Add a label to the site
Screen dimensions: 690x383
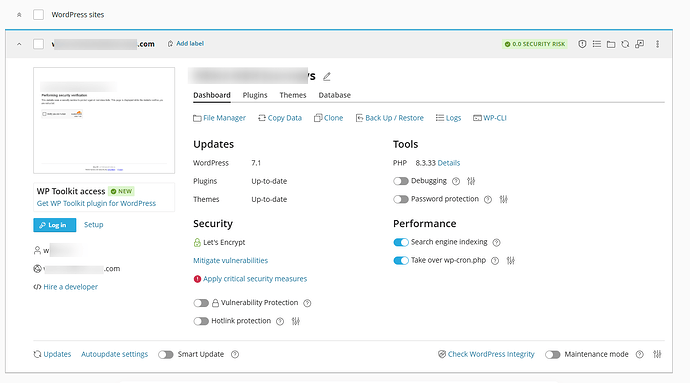tap(186, 44)
